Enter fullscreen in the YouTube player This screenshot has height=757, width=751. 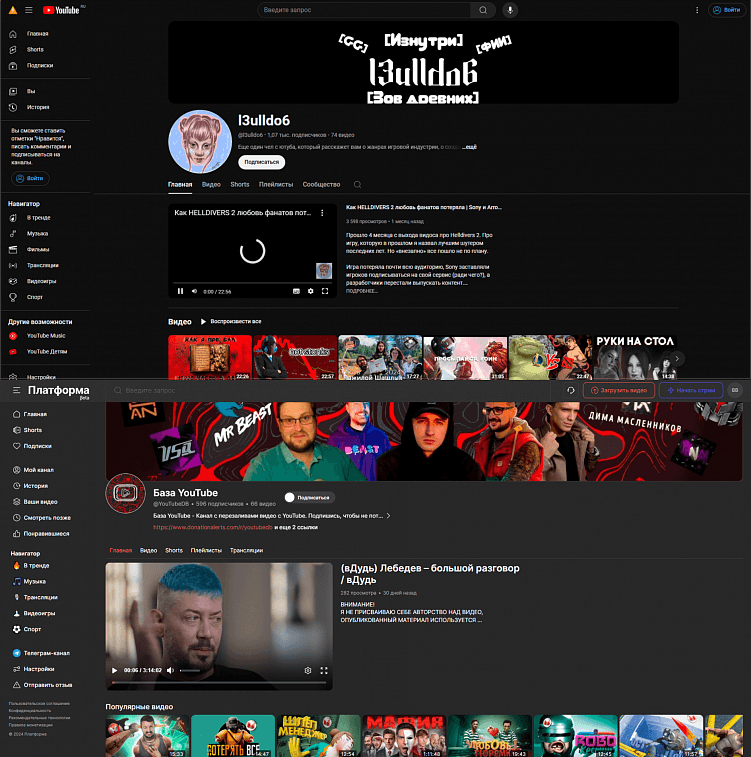pos(325,291)
